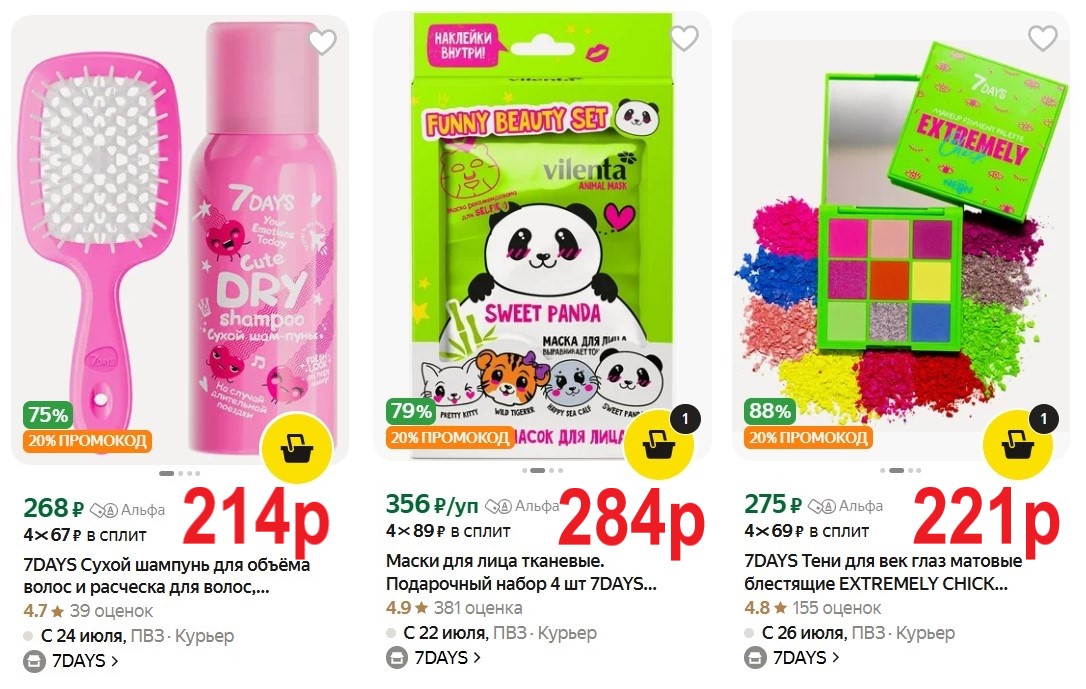Screen dimensions: 1086x689
Task: Open the 7DAYS Сухой шампунь product title
Action: 166,576
